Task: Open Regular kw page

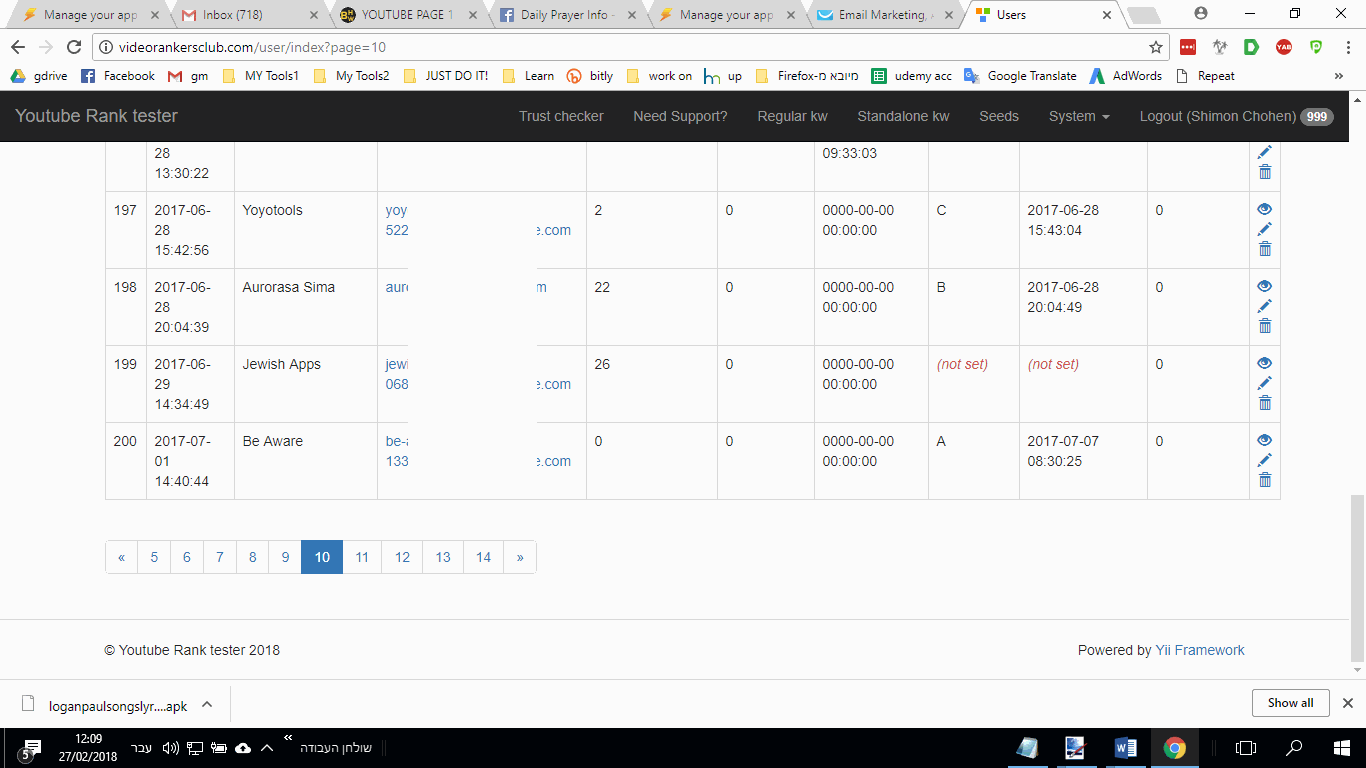Action: pyautogui.click(x=792, y=116)
